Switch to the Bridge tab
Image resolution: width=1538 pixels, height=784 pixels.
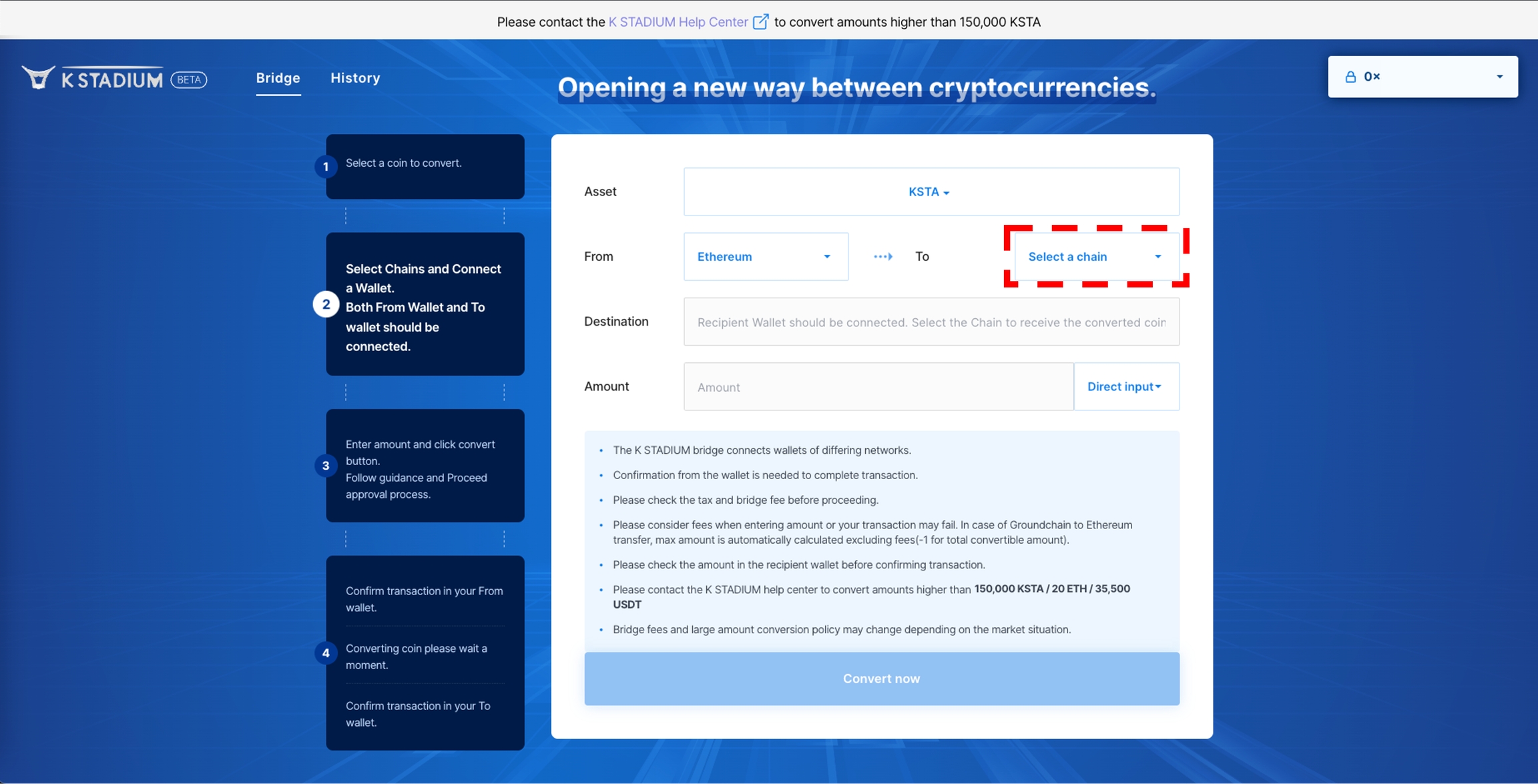[278, 78]
